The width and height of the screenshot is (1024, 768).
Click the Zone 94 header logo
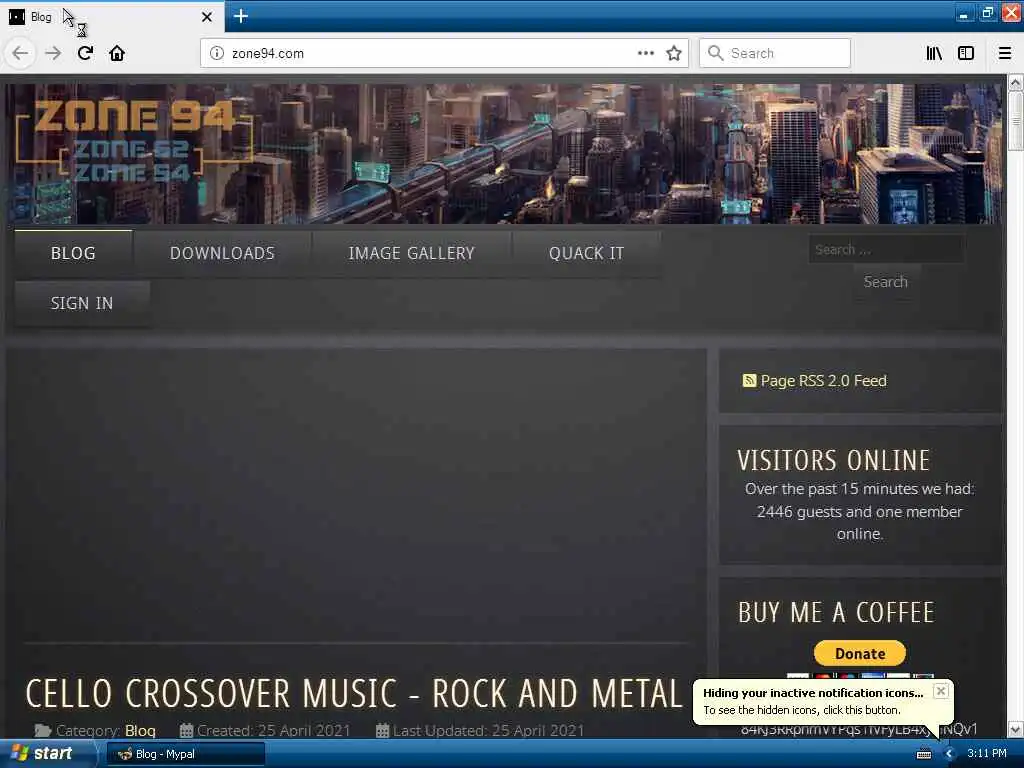pyautogui.click(x=133, y=142)
